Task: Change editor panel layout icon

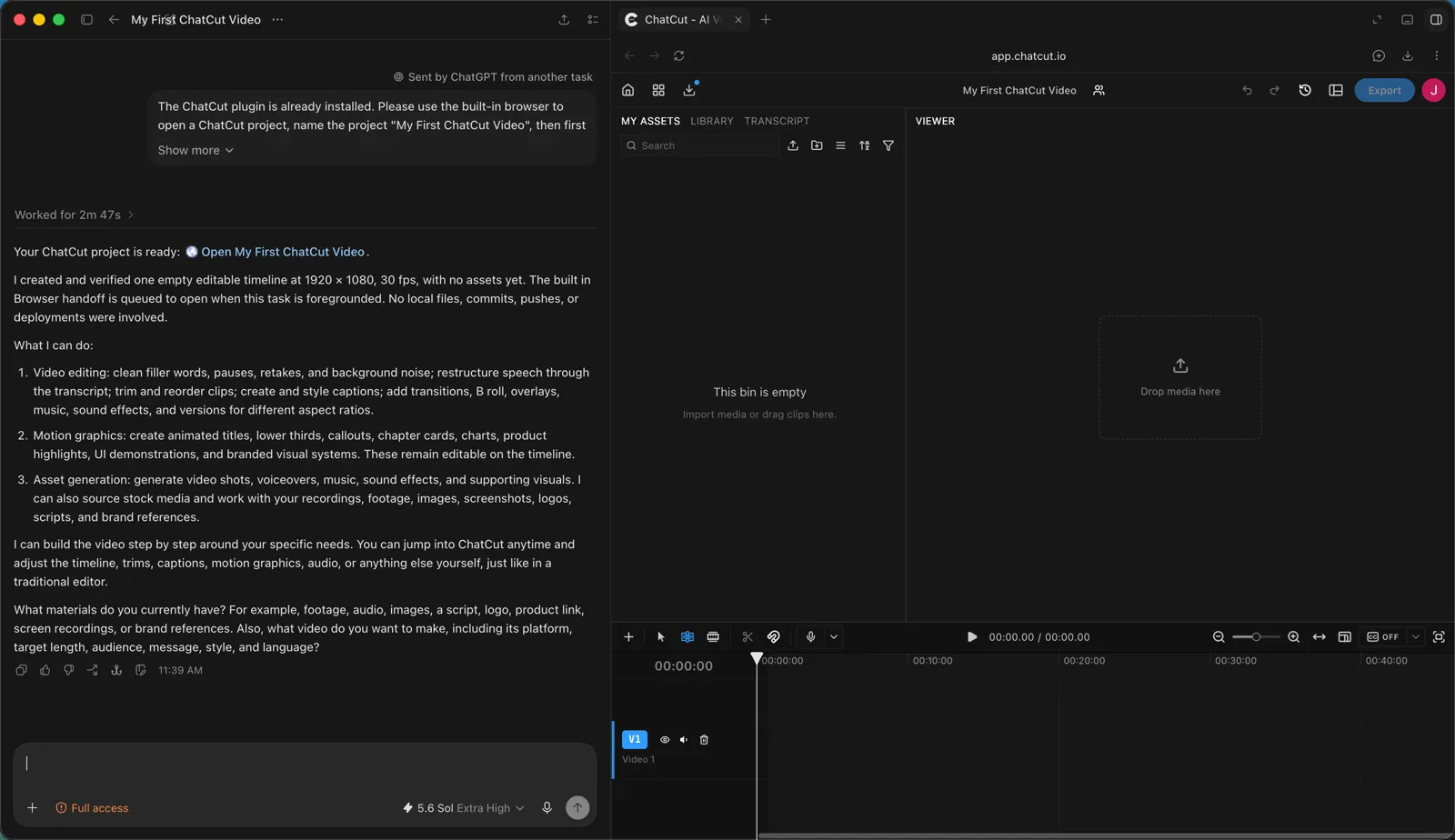Action: 1336,90
